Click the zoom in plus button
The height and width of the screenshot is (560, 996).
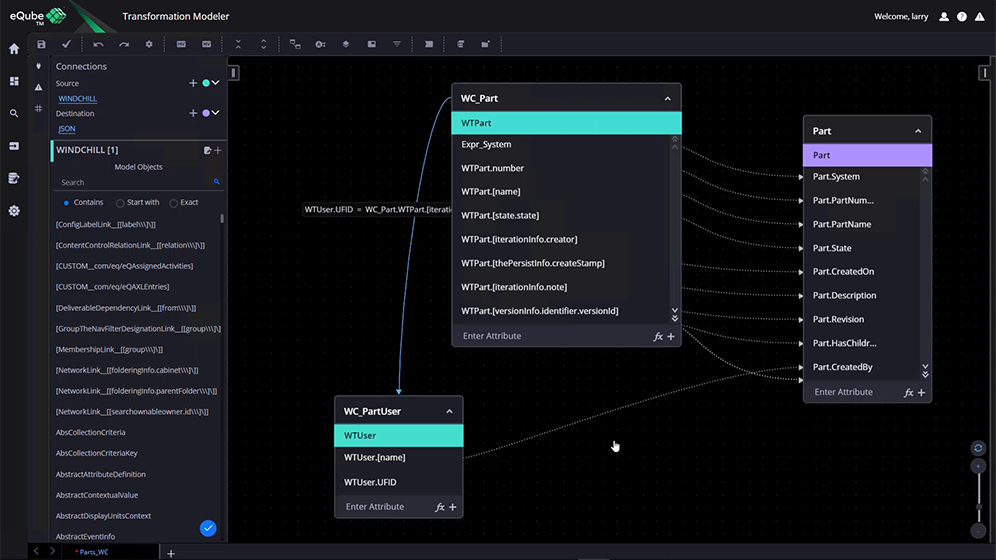click(x=978, y=467)
